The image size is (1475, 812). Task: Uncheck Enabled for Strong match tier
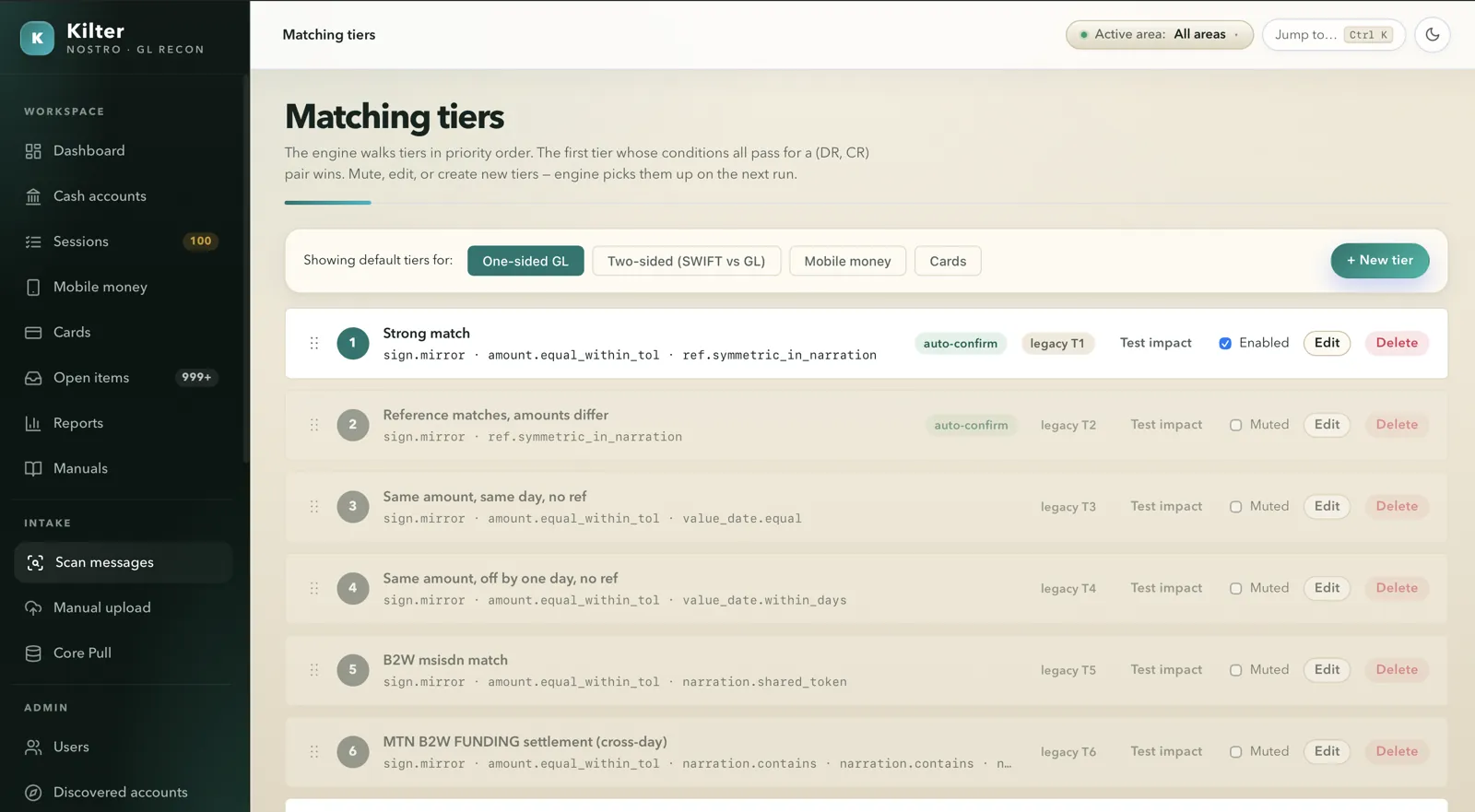pos(1225,344)
